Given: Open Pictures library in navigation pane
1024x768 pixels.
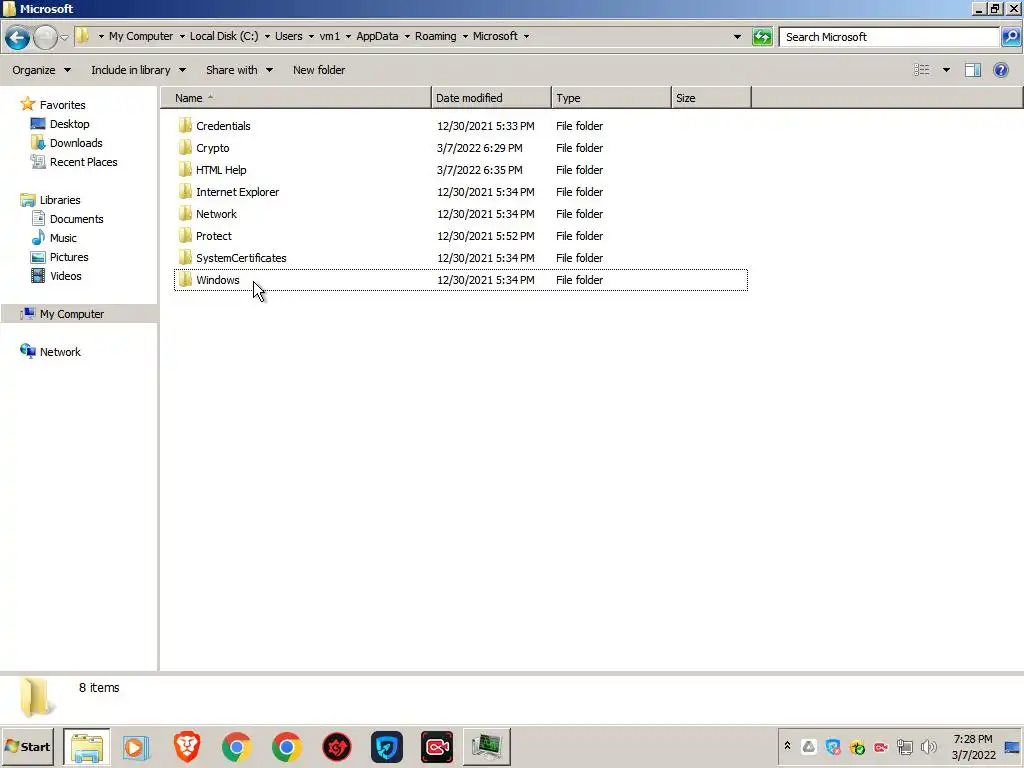Looking at the screenshot, I should pyautogui.click(x=69, y=257).
